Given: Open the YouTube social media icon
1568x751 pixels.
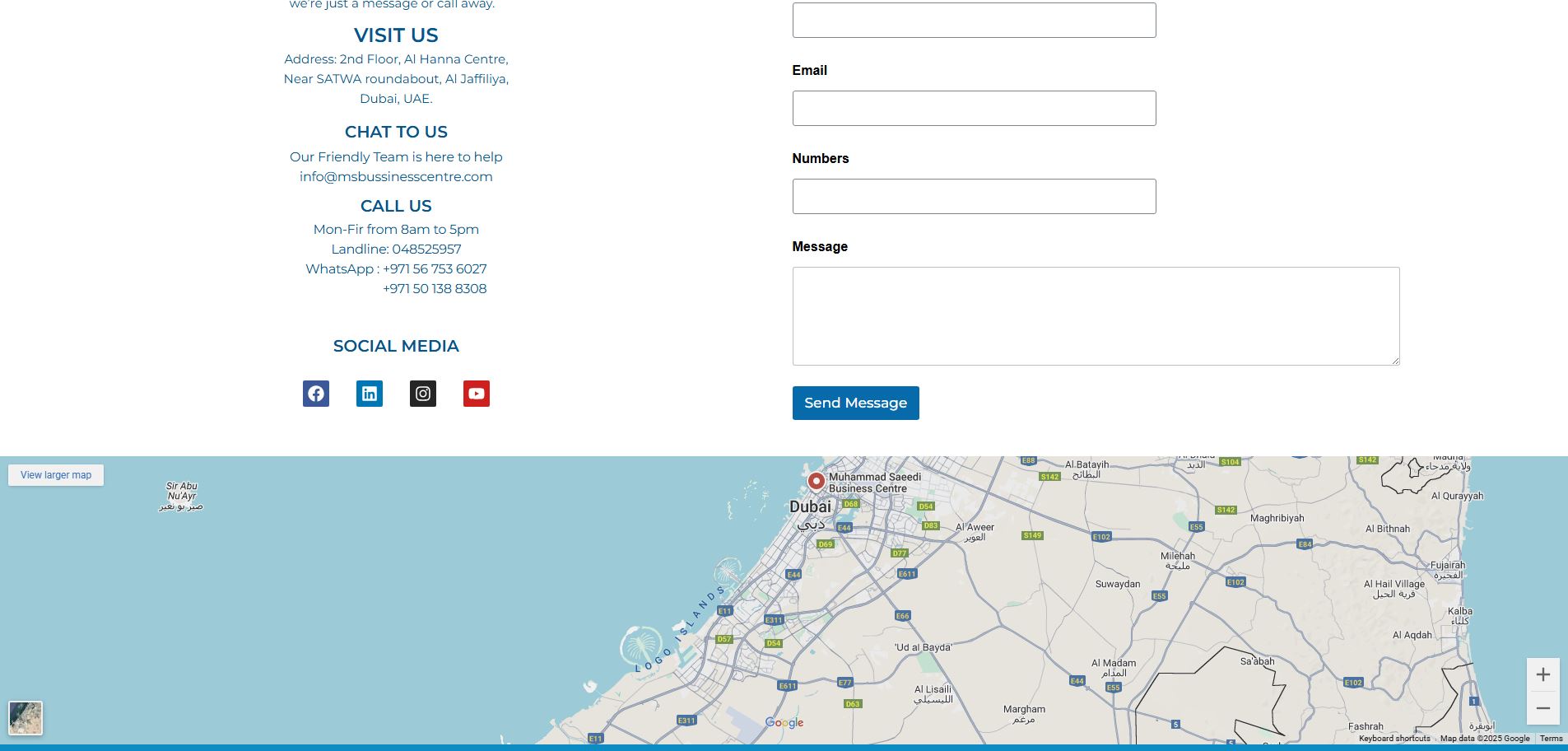Looking at the screenshot, I should (x=477, y=394).
